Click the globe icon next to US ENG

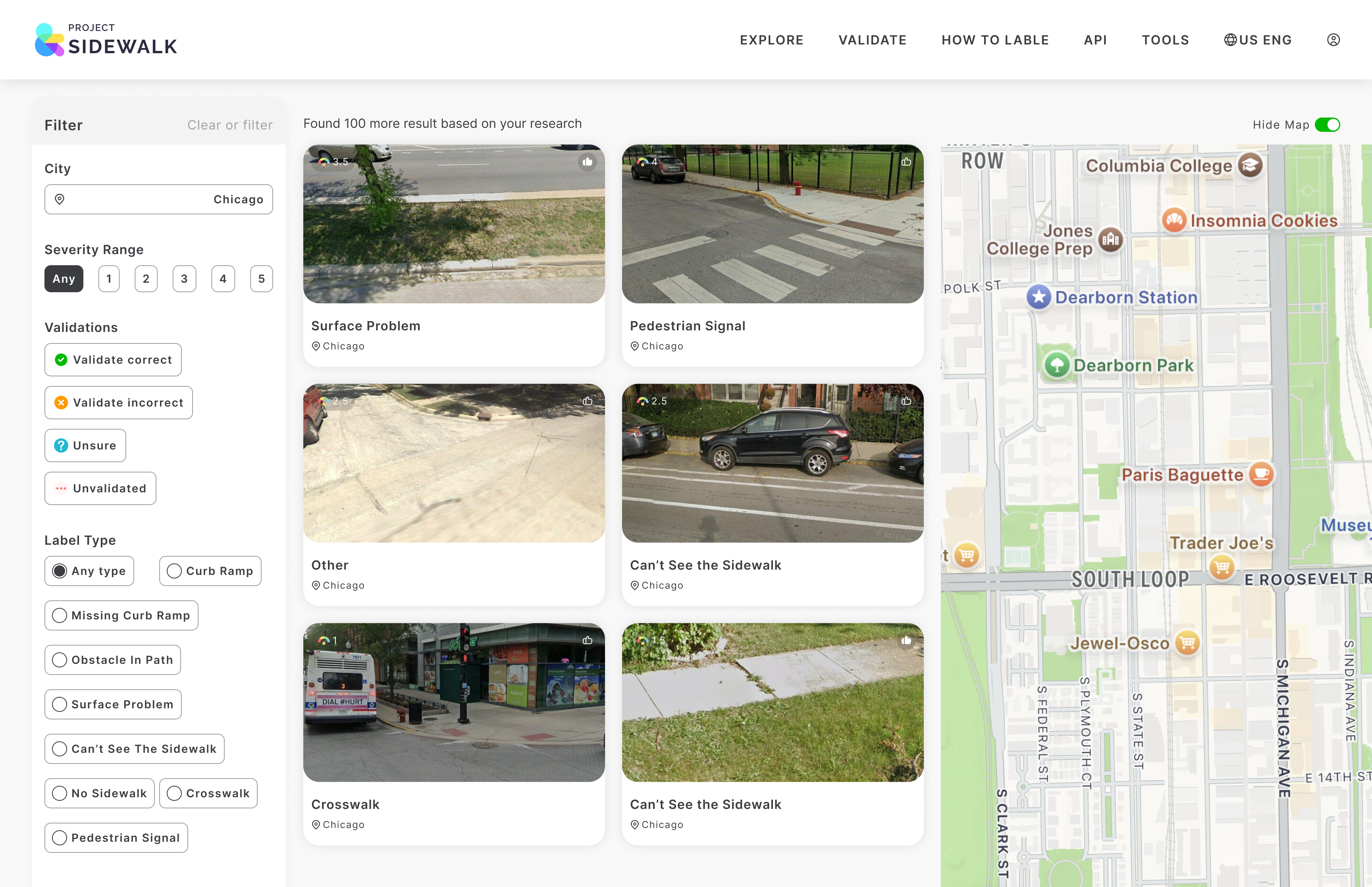point(1231,39)
